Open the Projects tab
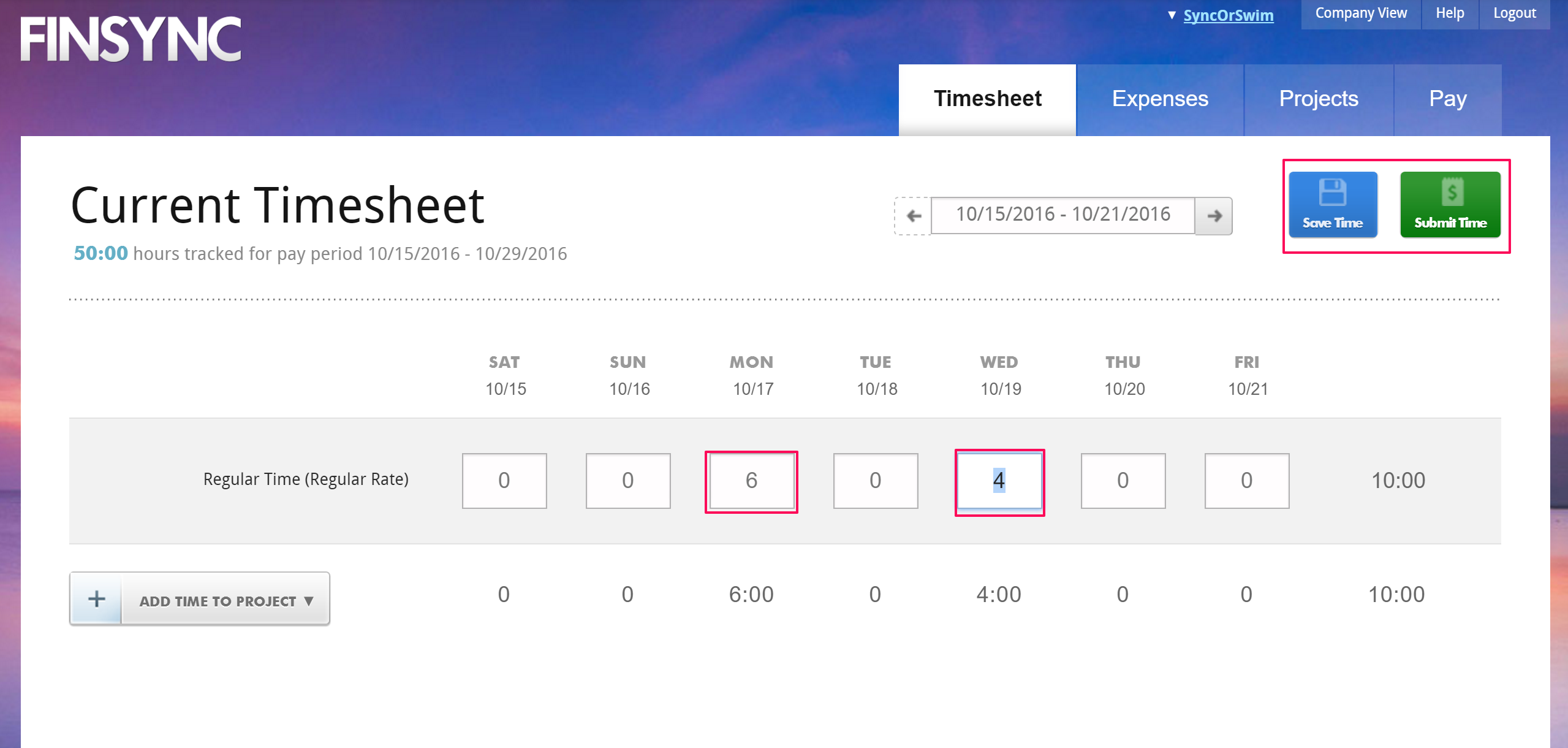This screenshot has width=1568, height=748. point(1319,99)
